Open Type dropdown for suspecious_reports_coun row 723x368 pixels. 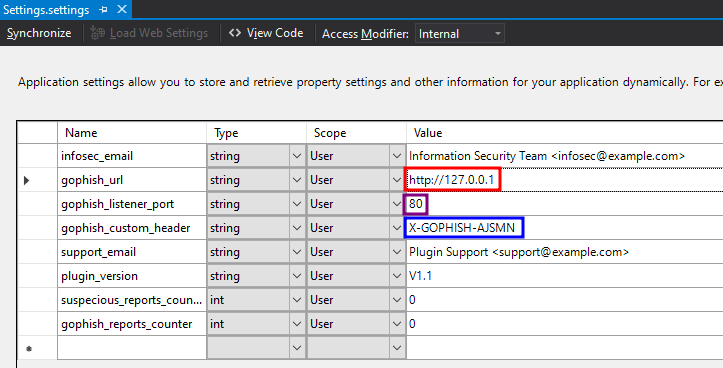(x=297, y=300)
